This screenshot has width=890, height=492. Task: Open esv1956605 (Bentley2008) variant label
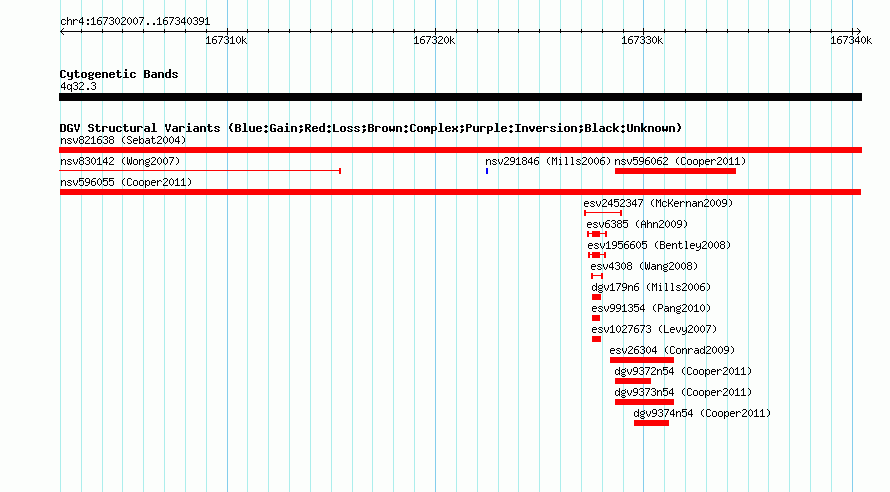pos(659,245)
